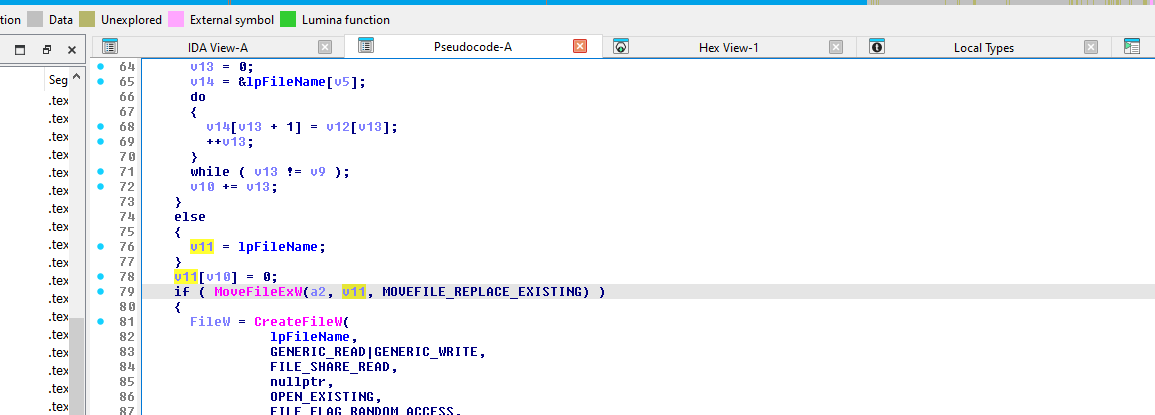Toggle breakpoint dot on line 79

(x=101, y=292)
